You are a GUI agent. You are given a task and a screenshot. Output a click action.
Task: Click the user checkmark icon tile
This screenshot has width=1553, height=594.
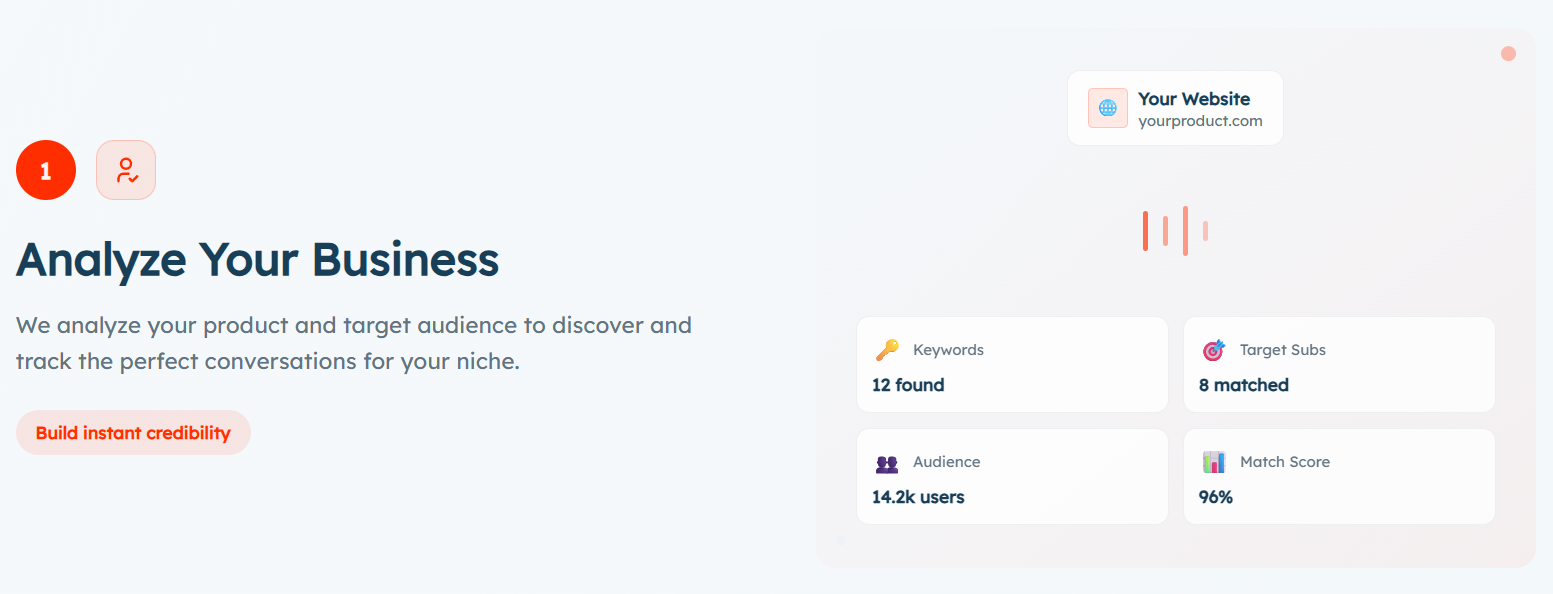(126, 170)
